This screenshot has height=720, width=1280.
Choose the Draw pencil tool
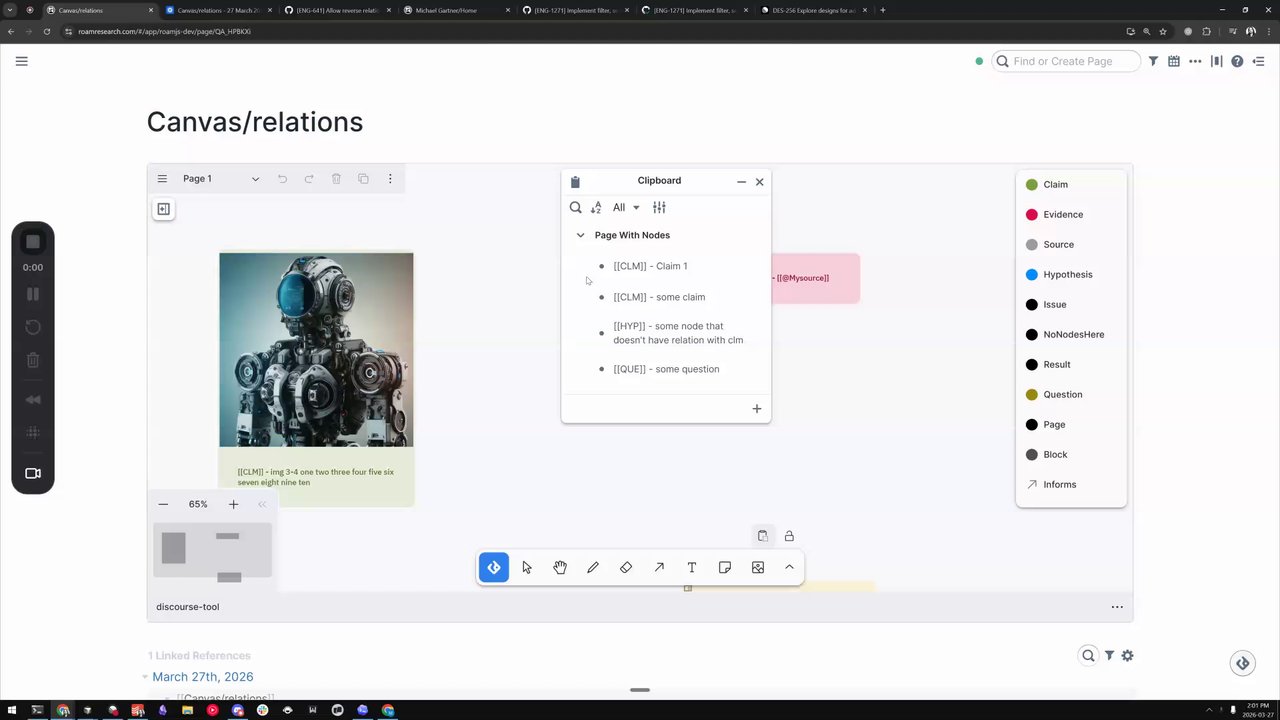point(593,568)
